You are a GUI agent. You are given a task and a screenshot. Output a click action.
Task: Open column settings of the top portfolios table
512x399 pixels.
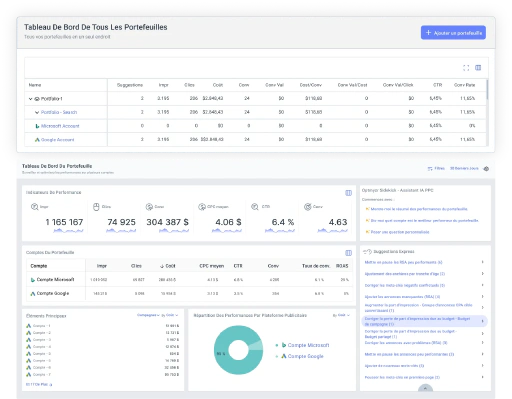click(x=478, y=68)
